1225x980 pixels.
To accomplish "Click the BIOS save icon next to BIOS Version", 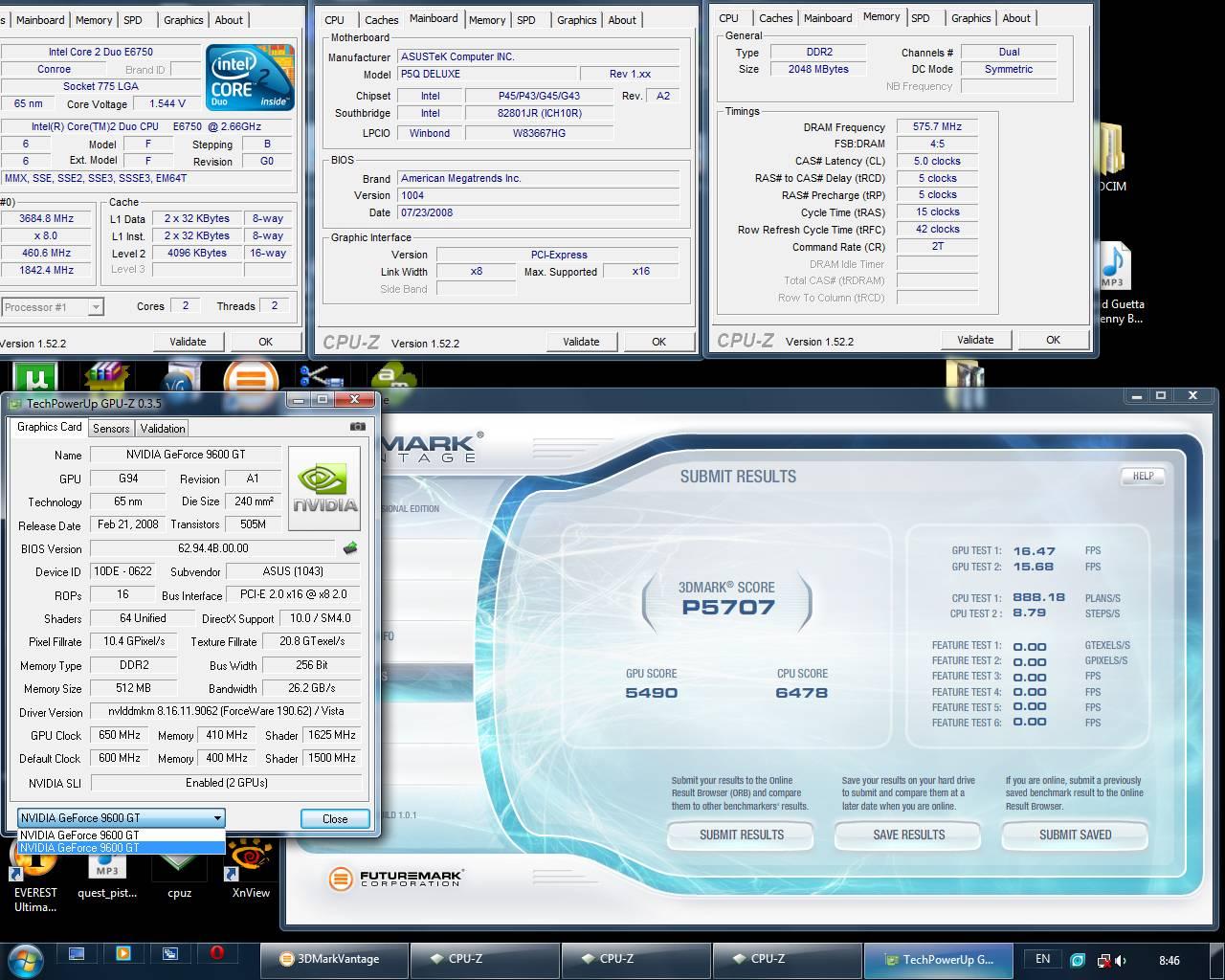I will point(350,548).
